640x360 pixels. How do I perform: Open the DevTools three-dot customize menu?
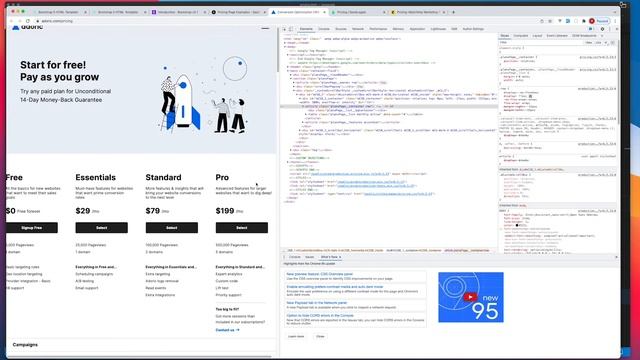(609, 29)
